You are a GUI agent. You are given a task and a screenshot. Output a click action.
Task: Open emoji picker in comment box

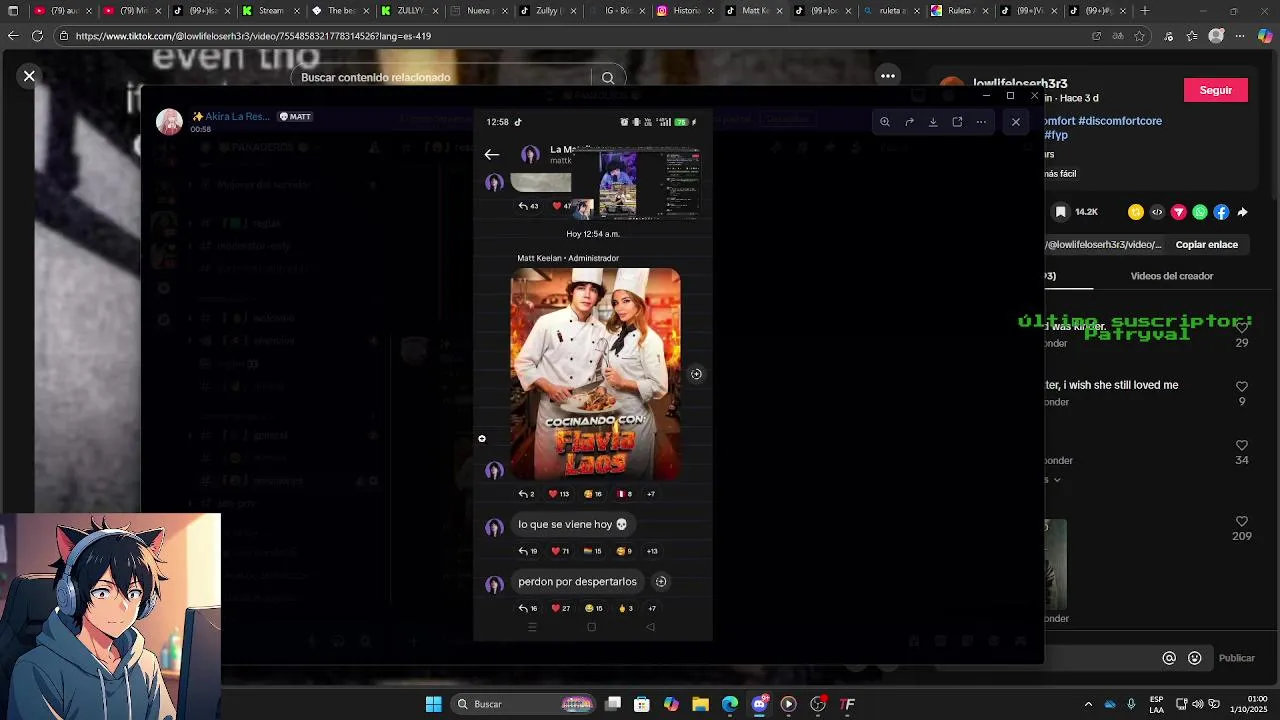click(1195, 658)
